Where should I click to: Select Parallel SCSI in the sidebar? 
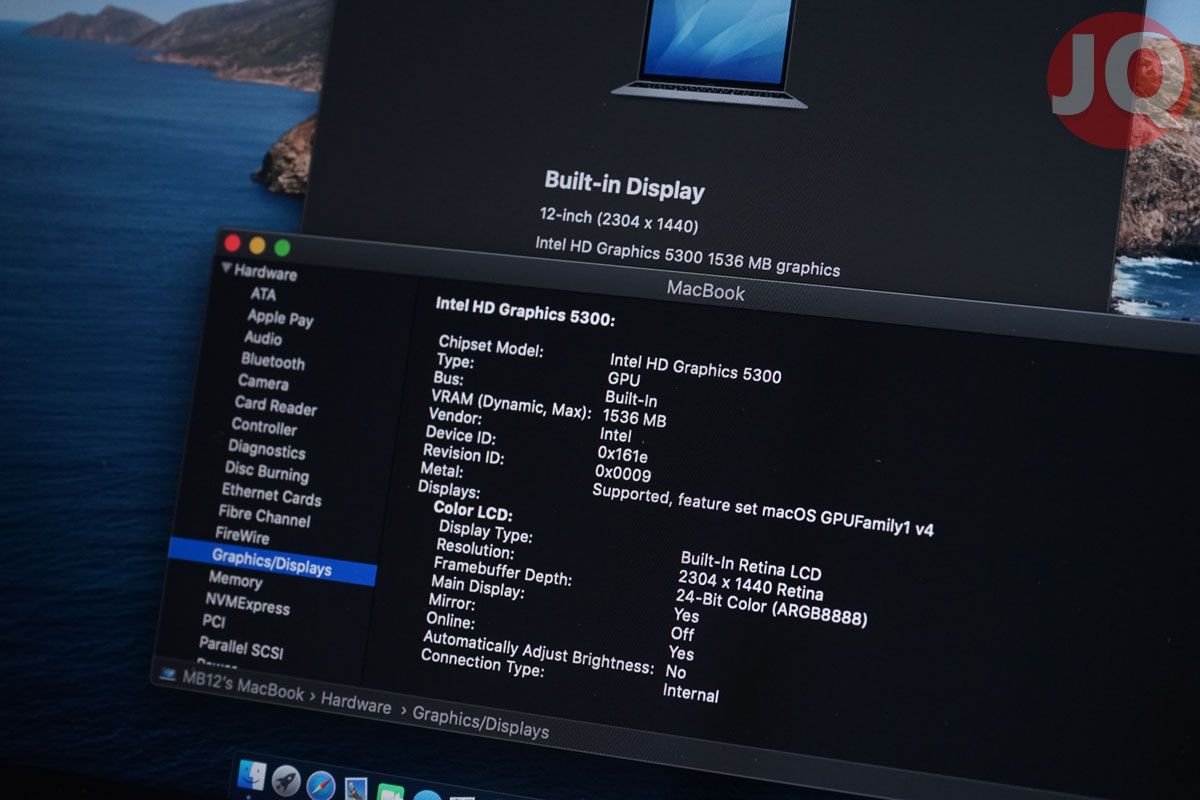(240, 647)
